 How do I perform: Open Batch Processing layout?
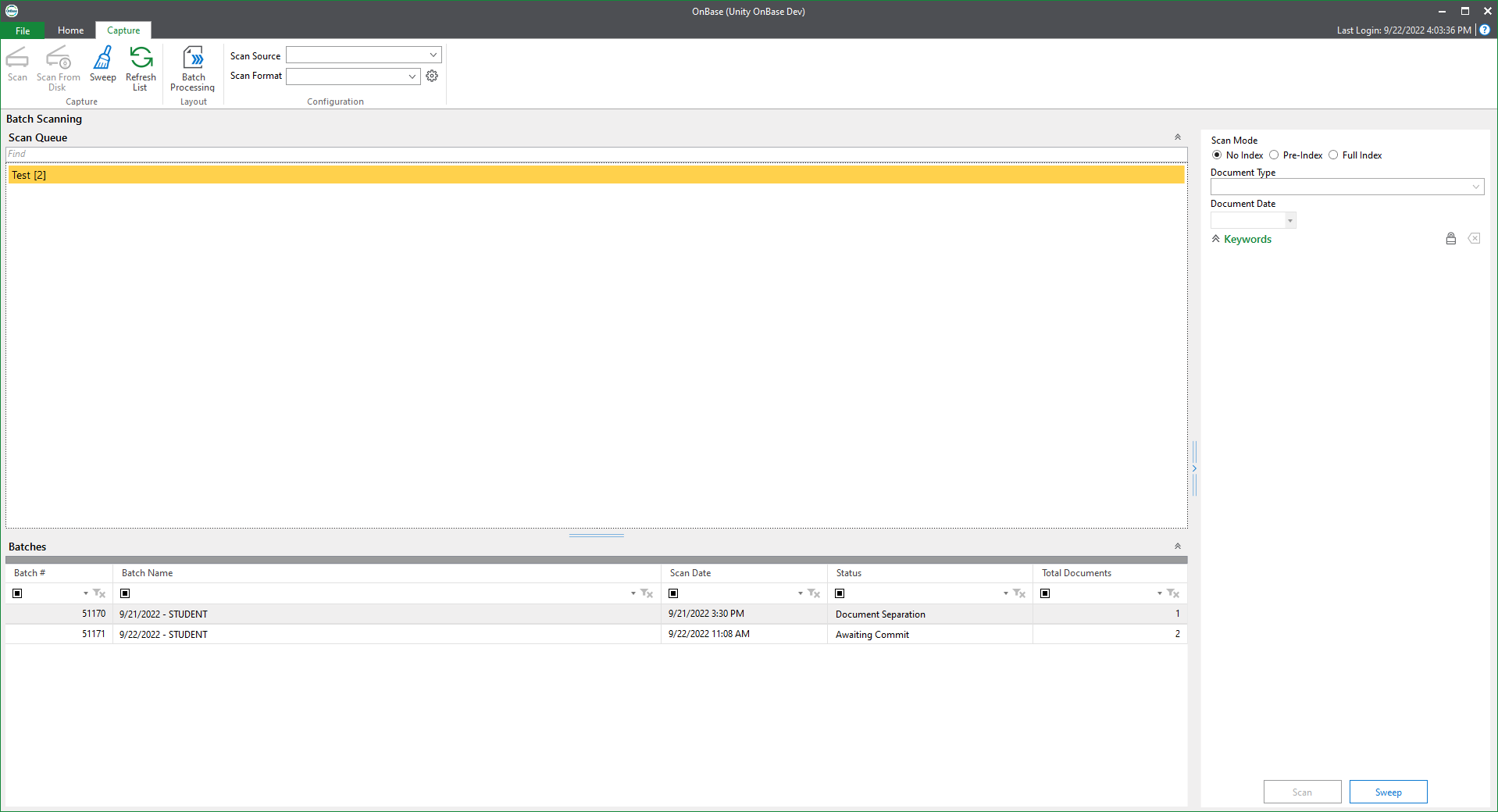(x=192, y=66)
